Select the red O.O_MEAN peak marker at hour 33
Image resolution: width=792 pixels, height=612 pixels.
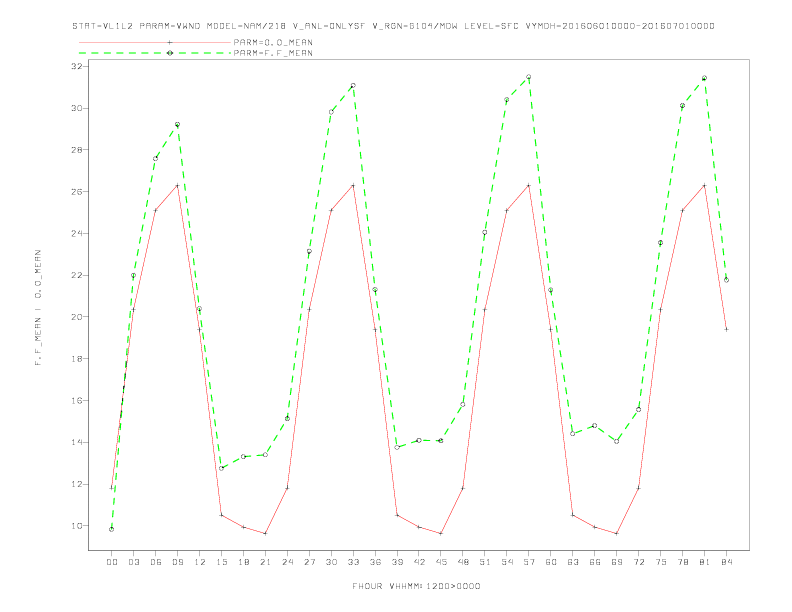[x=353, y=185]
